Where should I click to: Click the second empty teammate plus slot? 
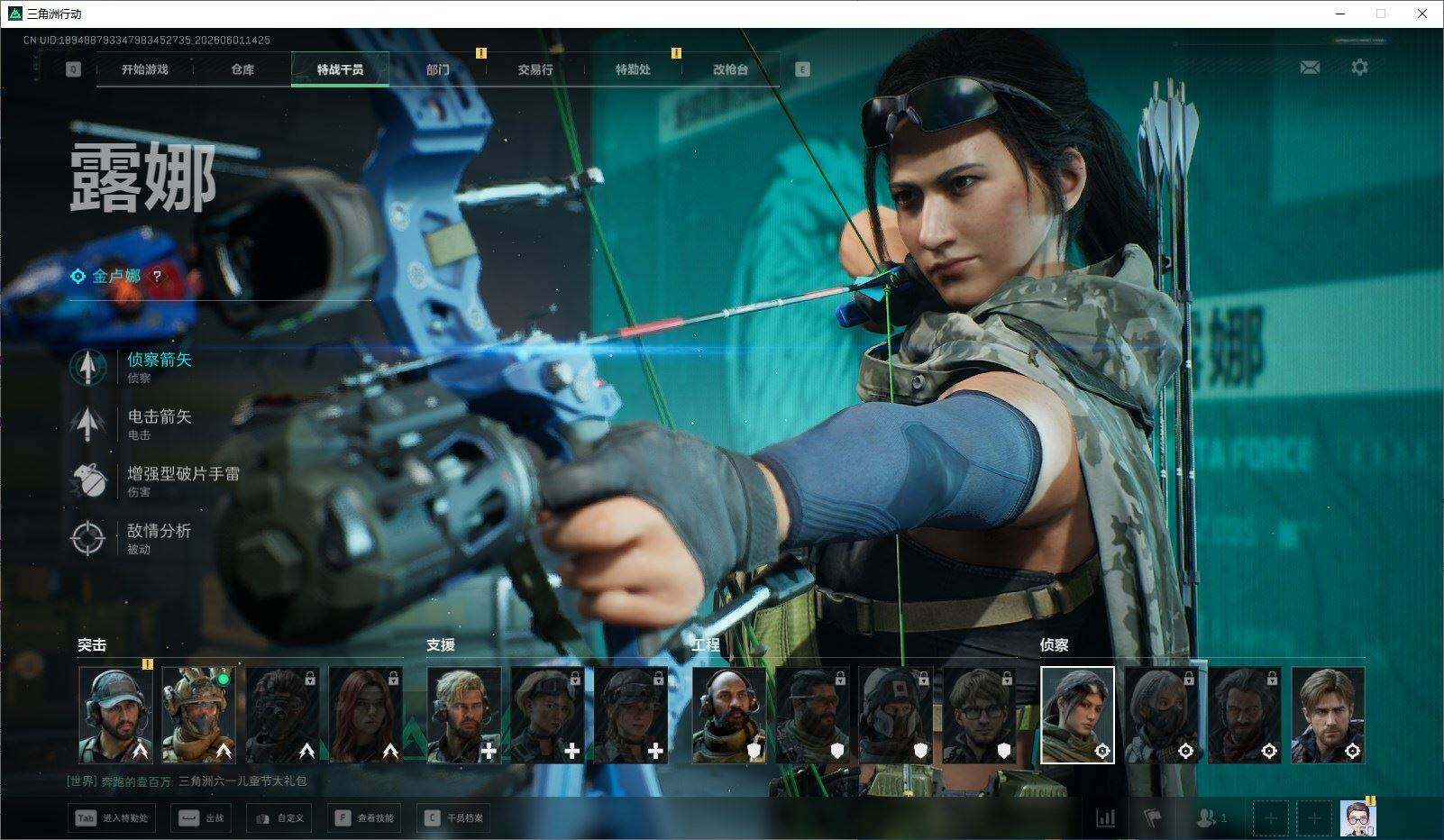[x=1314, y=818]
